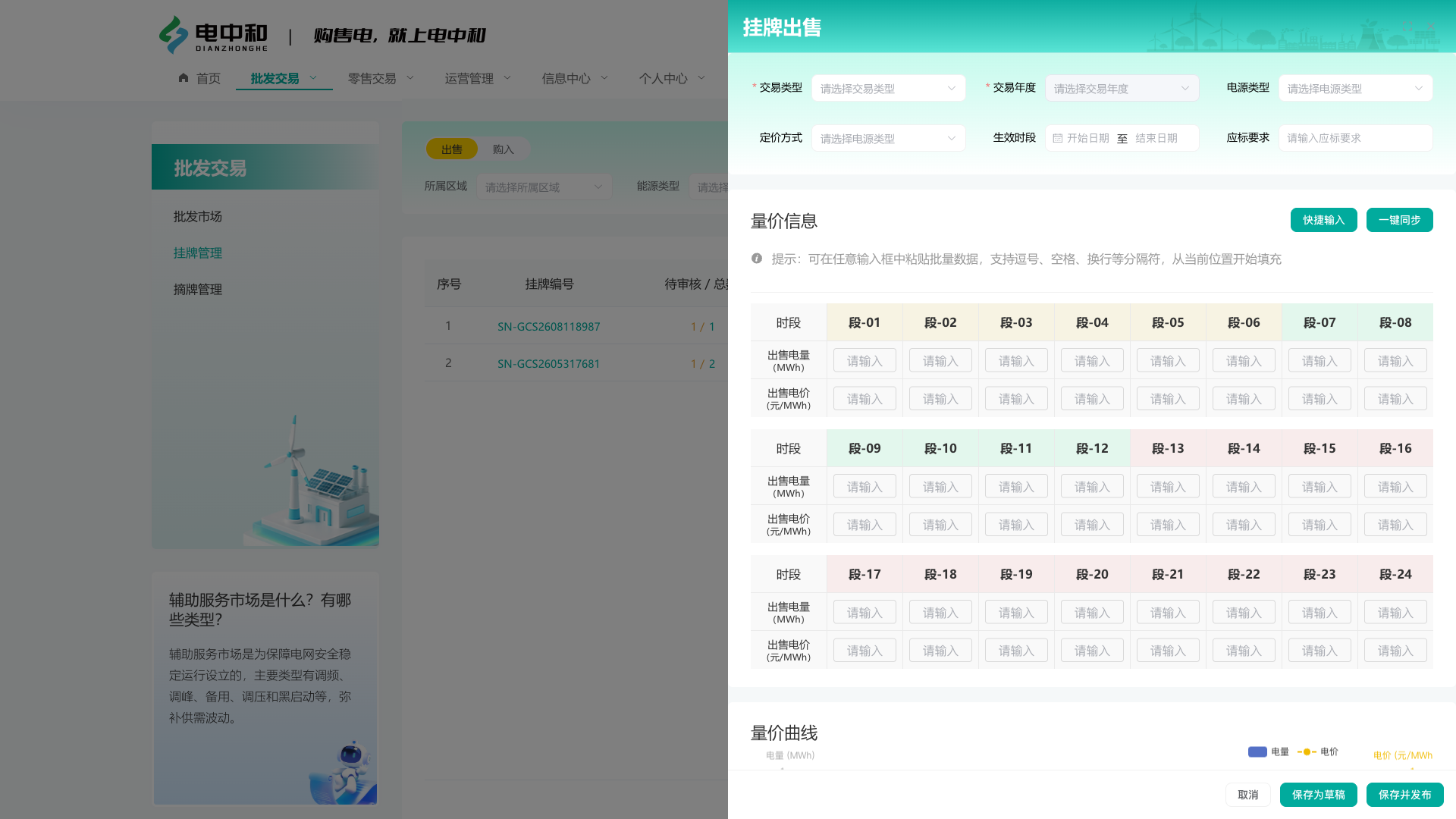Switch to the 购入 toggle in background page
1456x819 pixels.
pyautogui.click(x=504, y=149)
